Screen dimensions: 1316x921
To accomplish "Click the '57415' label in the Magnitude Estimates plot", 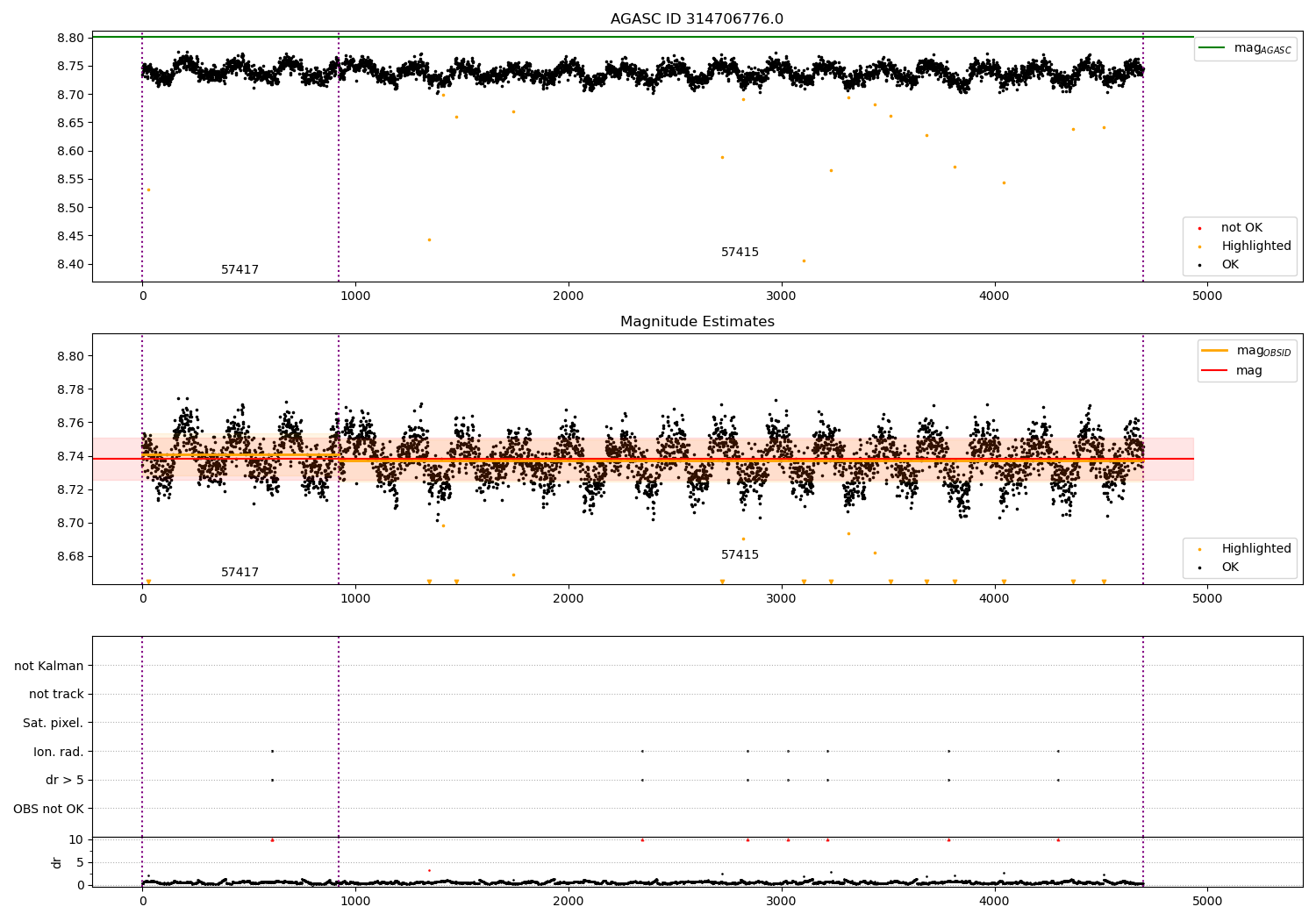I will coord(740,555).
